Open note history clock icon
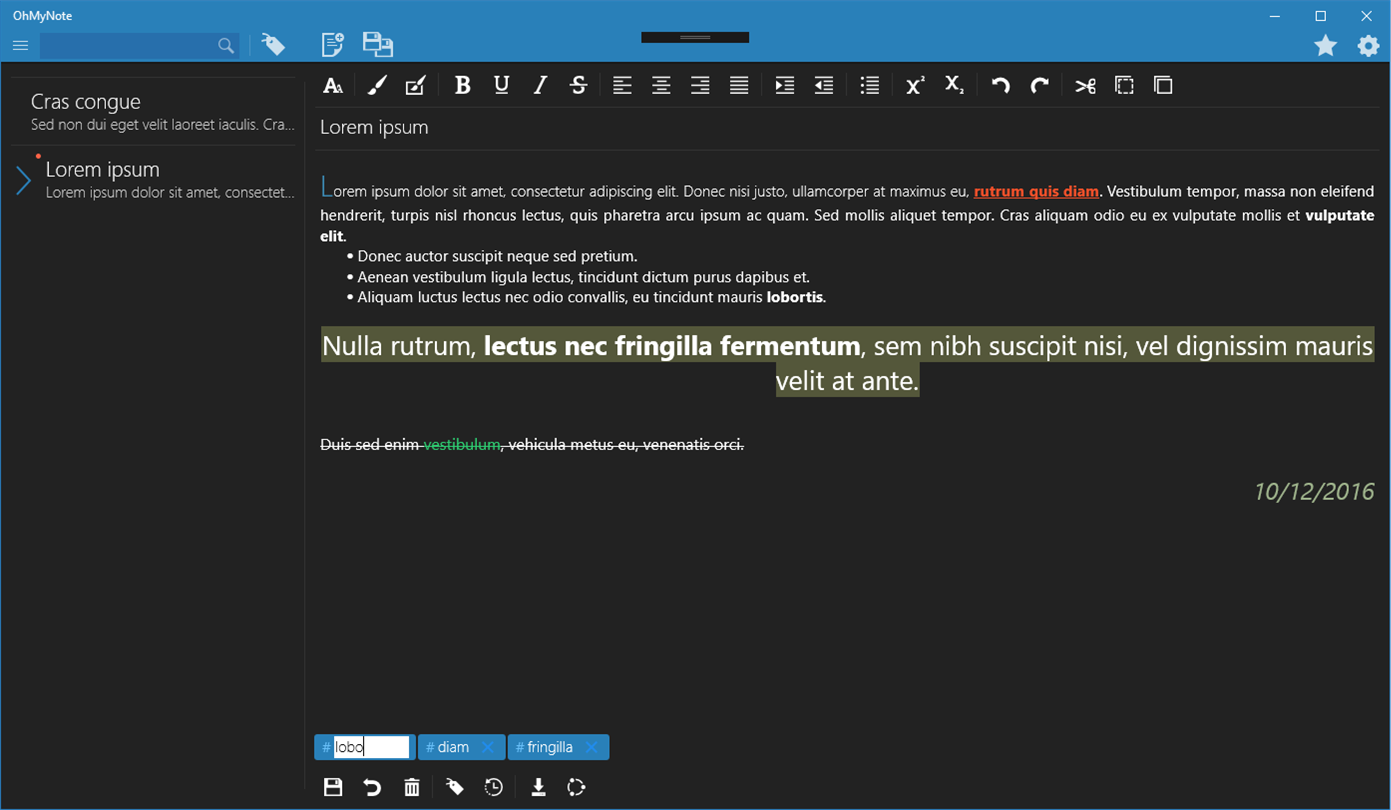The height and width of the screenshot is (810, 1391). point(494,787)
